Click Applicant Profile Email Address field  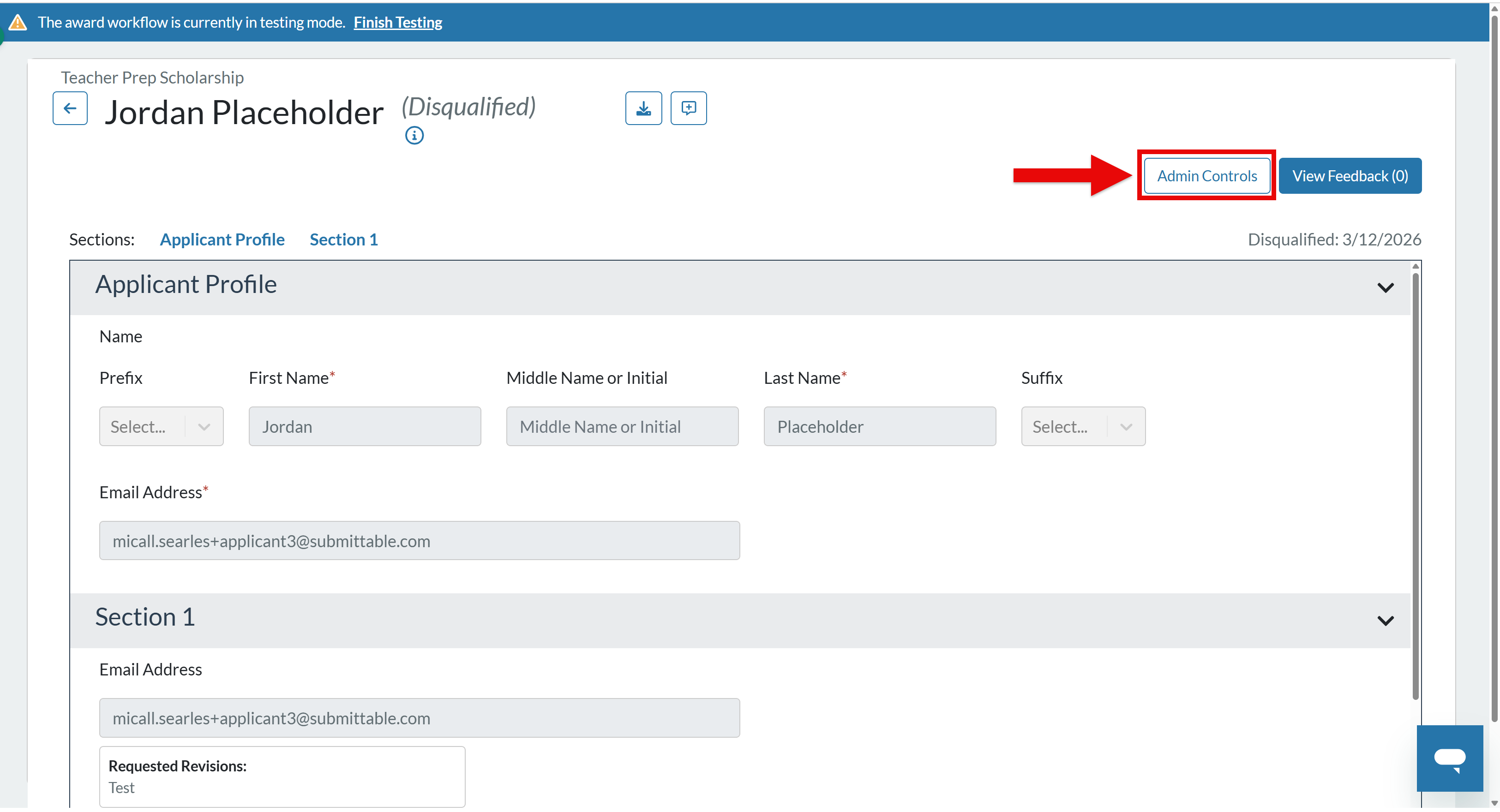[419, 541]
